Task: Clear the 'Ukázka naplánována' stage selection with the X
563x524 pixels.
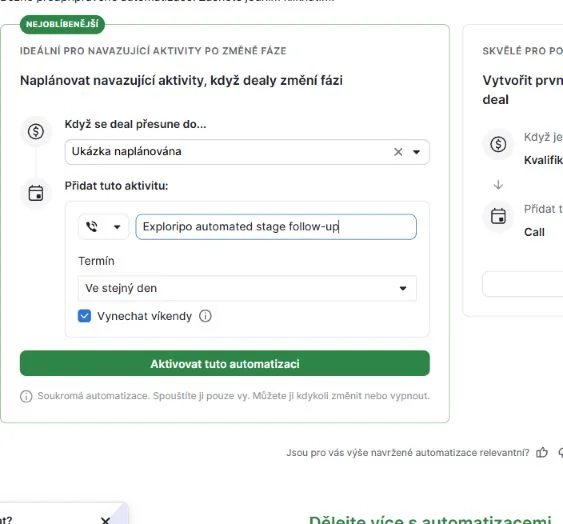Action: [x=398, y=152]
